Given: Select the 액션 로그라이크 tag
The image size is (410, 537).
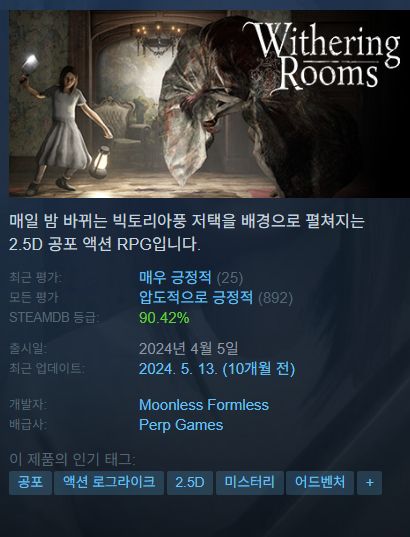Looking at the screenshot, I should (109, 483).
